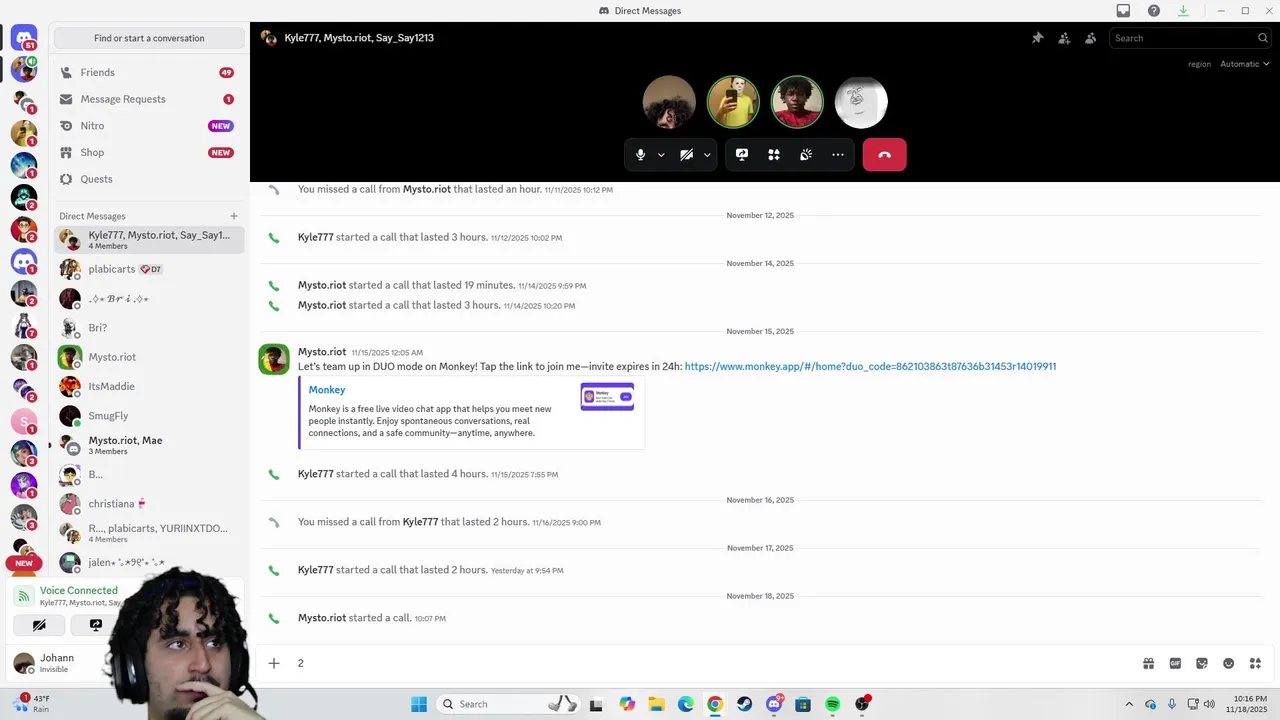Open DM with christiana
Image resolution: width=1280 pixels, height=720 pixels.
(149, 504)
